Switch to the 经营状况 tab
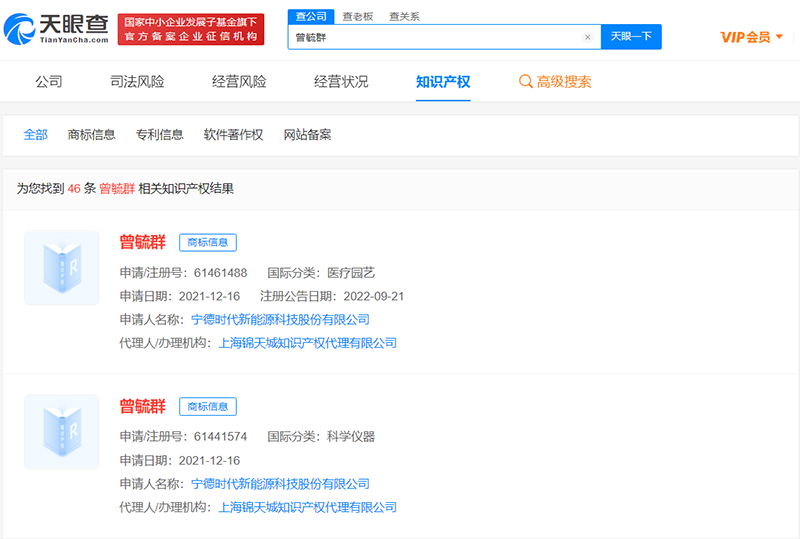The image size is (800, 539). click(341, 82)
